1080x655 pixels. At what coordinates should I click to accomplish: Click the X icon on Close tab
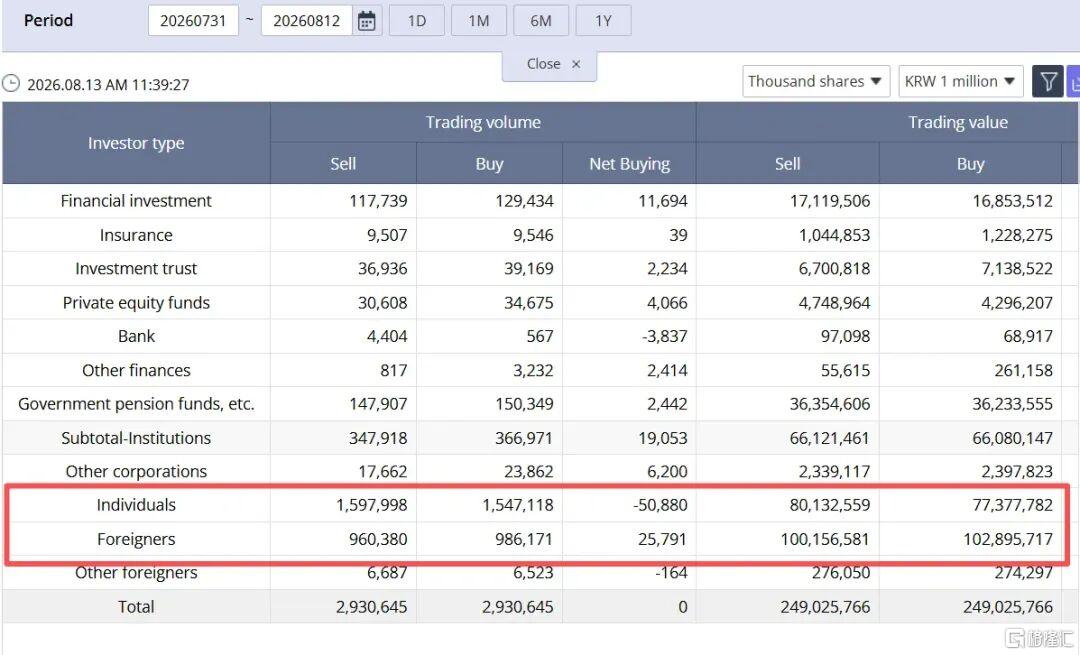576,64
